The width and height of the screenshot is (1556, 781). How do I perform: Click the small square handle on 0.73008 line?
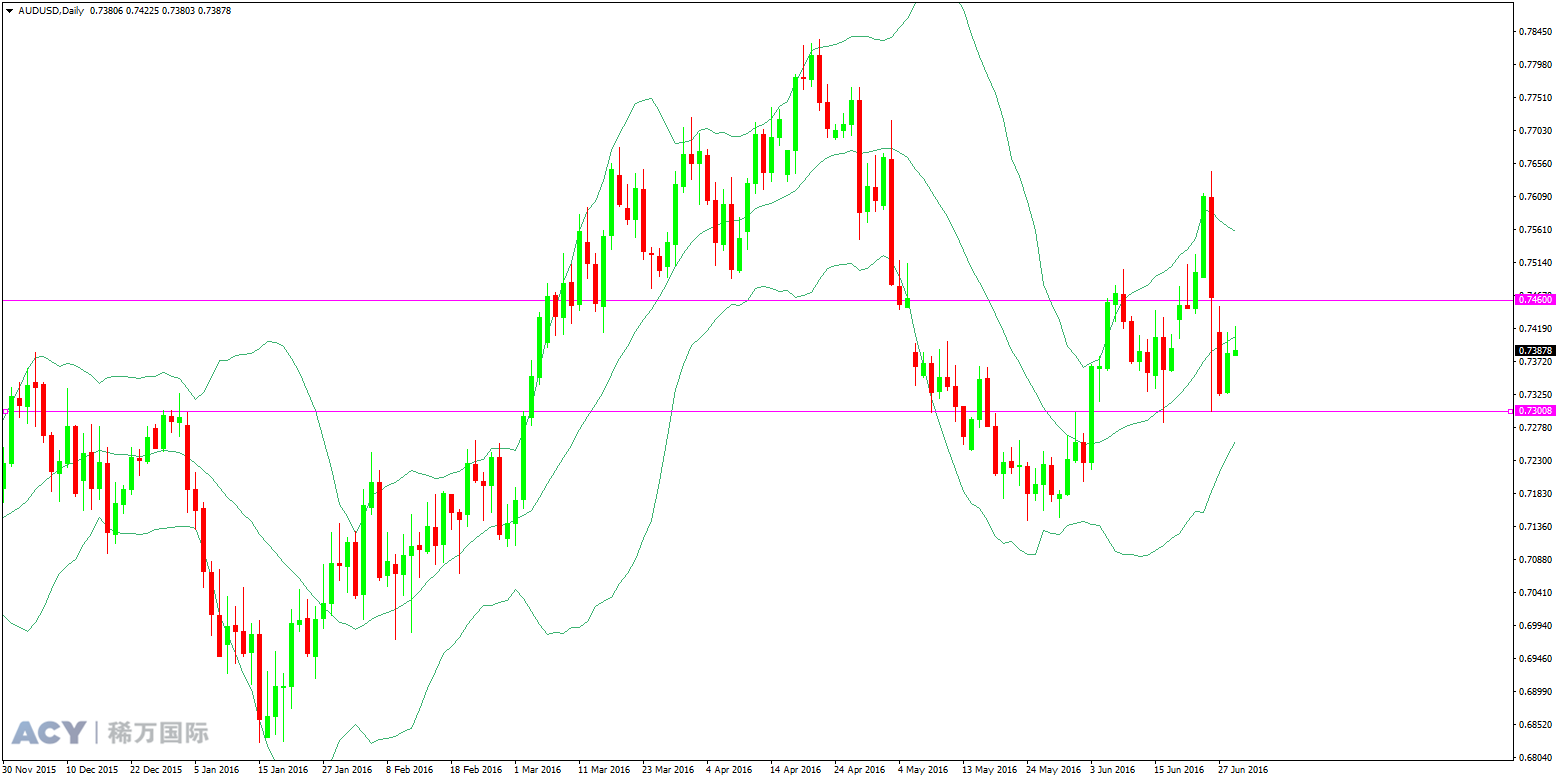pyautogui.click(x=1511, y=411)
